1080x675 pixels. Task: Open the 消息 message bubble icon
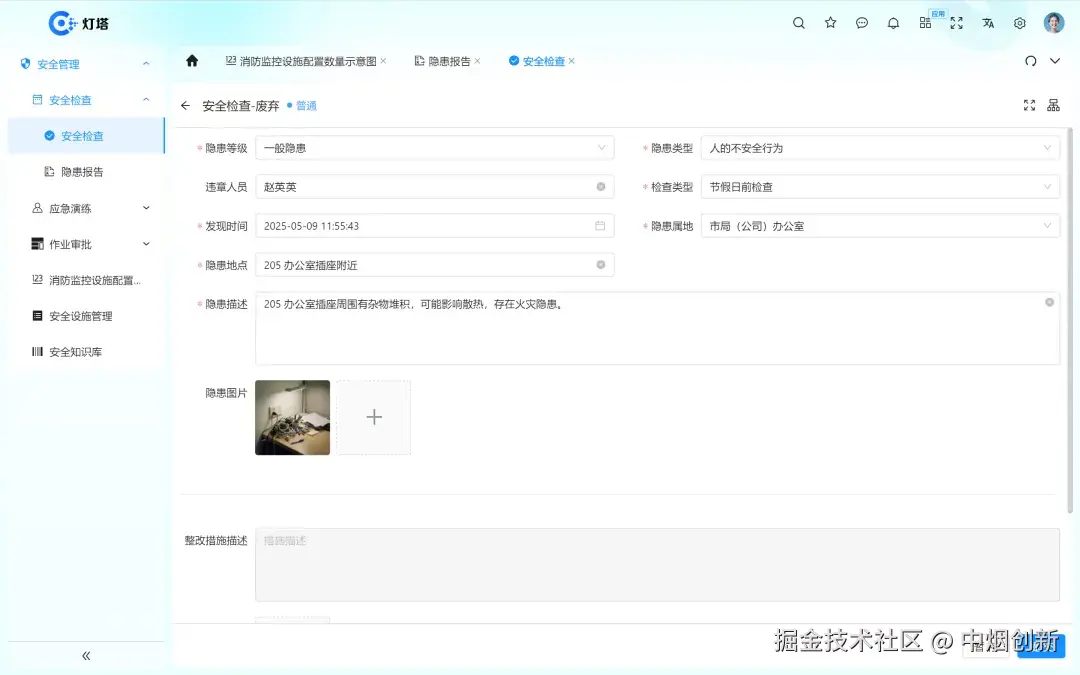tap(862, 23)
